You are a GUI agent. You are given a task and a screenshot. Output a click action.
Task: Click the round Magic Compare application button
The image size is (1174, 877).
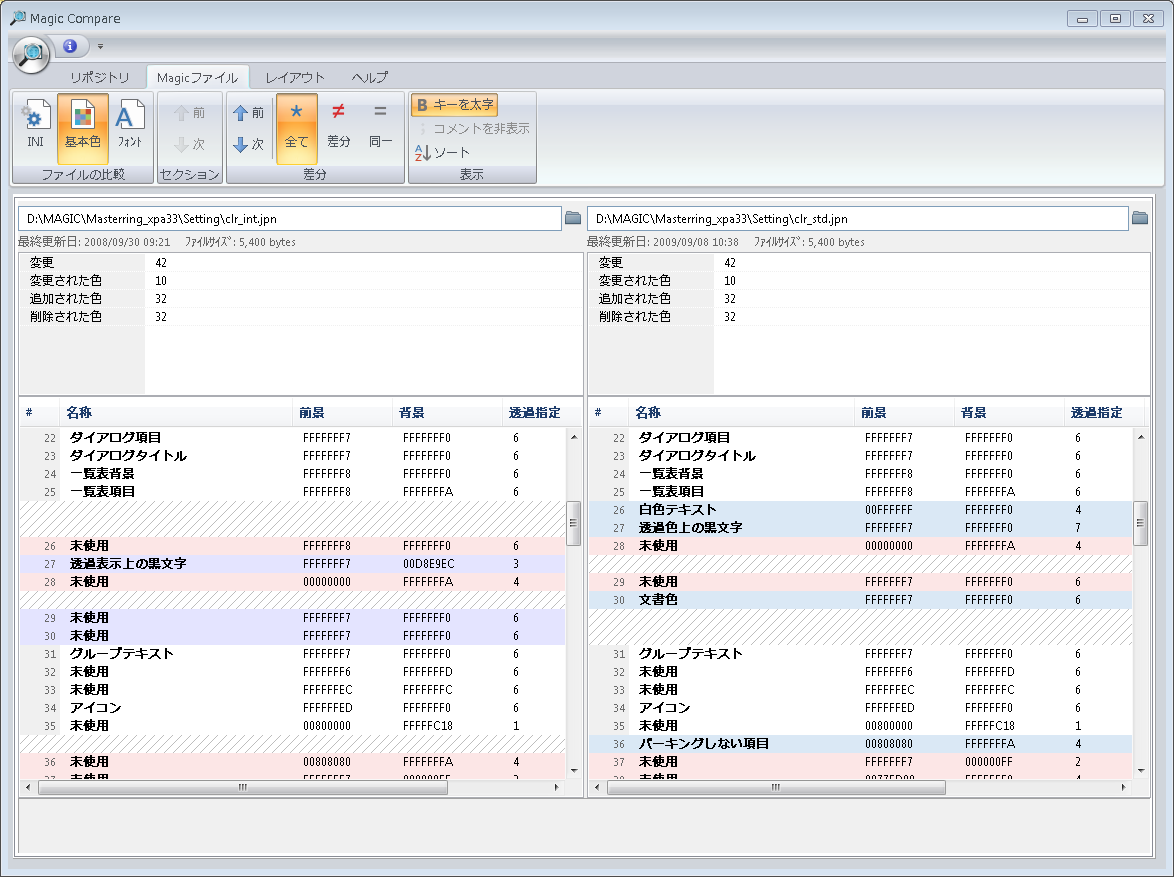point(31,53)
